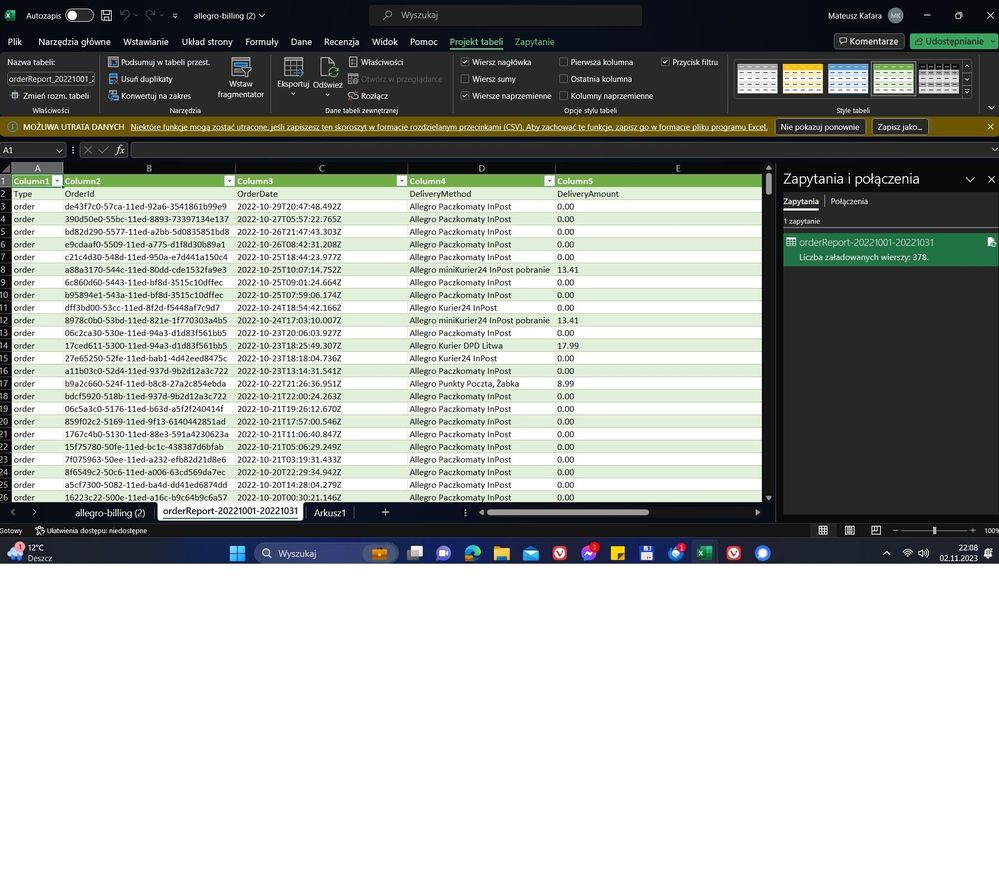Open the file name dropdown in title bar

tap(262, 15)
